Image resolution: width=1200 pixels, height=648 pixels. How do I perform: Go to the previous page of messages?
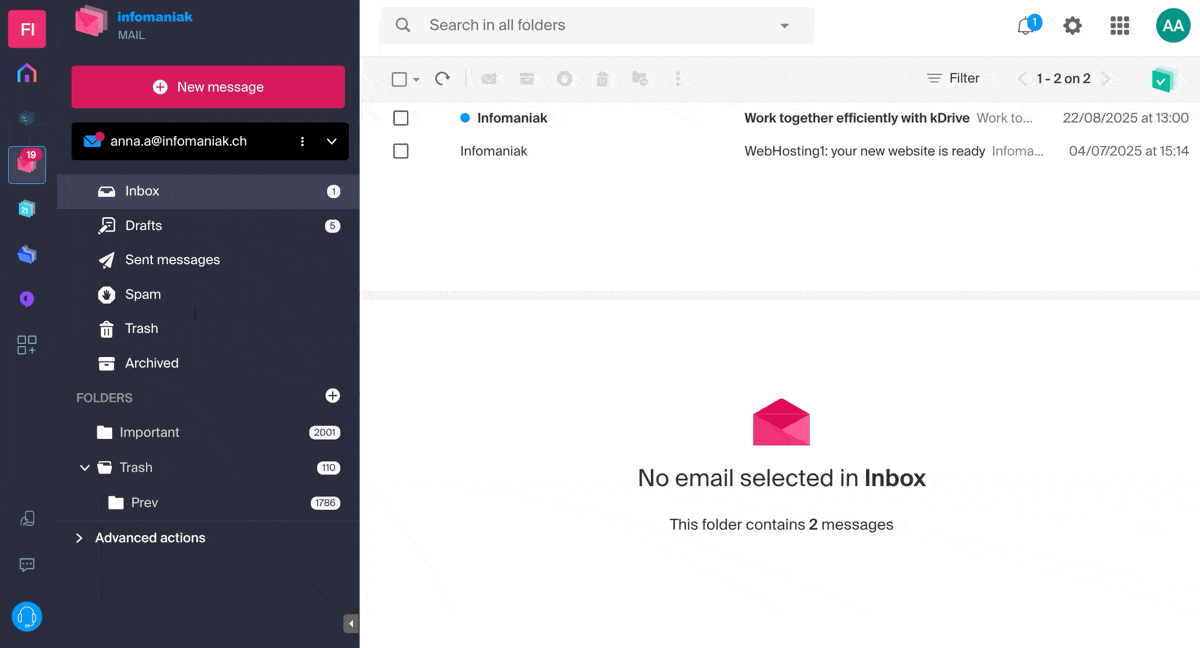(x=1022, y=79)
